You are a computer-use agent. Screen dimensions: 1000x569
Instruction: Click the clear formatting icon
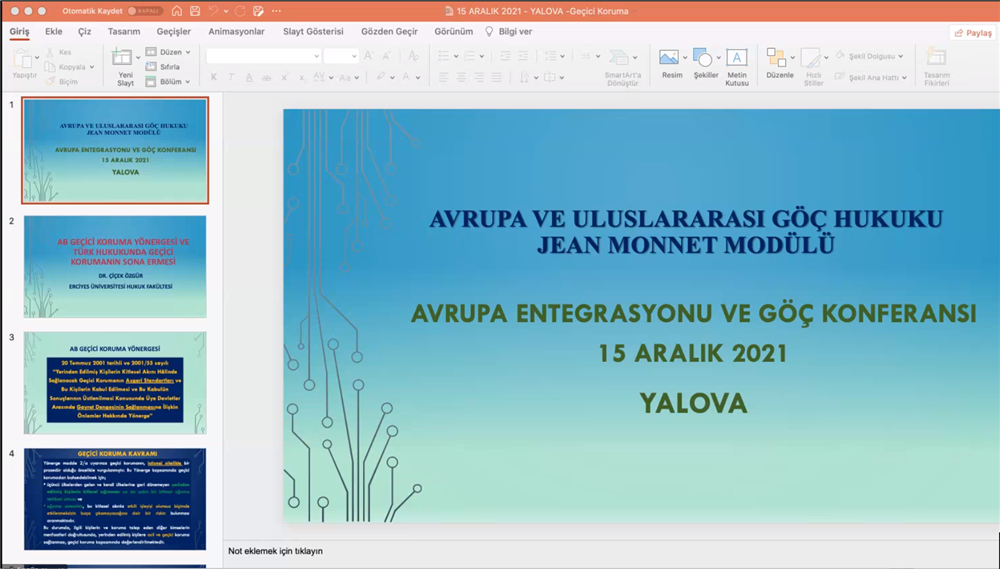pos(413,56)
